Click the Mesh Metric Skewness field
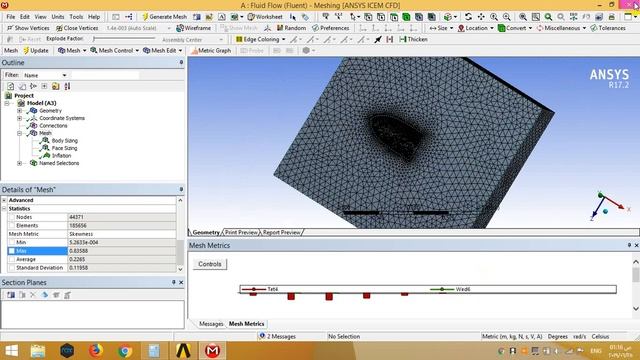Image resolution: width=640 pixels, height=360 pixels. 122,234
